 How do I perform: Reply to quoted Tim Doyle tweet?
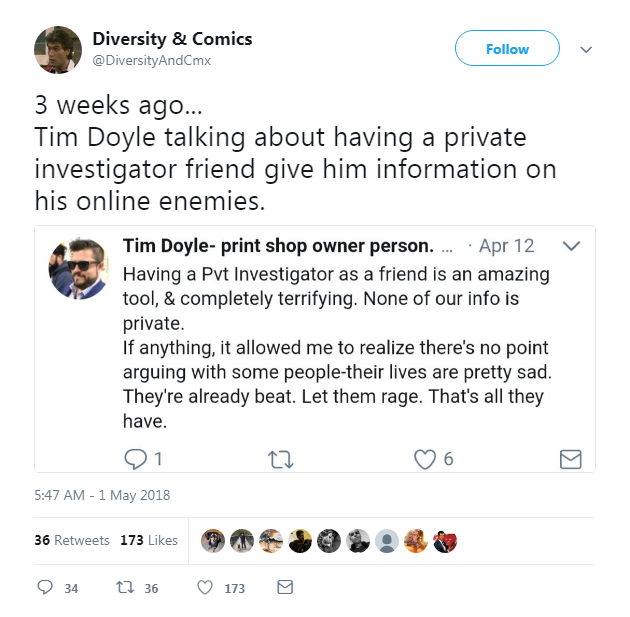135,459
